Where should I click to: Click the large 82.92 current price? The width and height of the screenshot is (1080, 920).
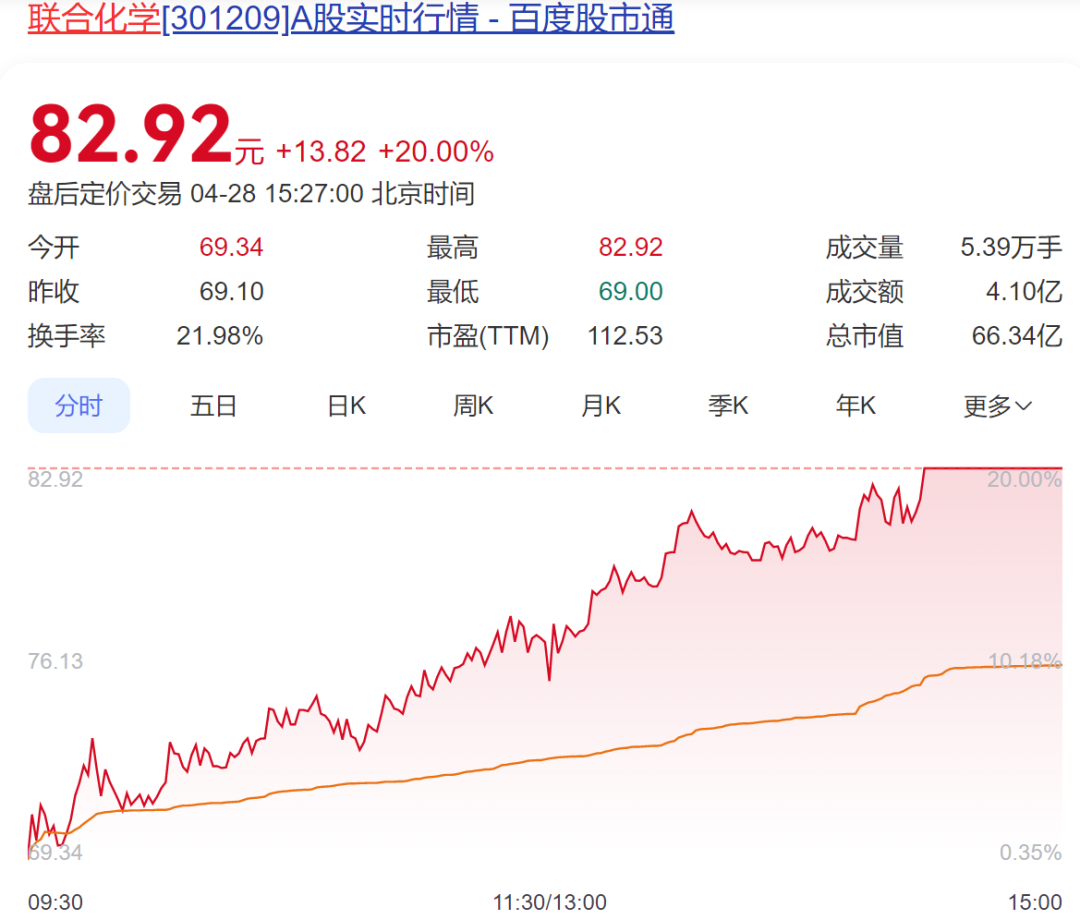(130, 135)
